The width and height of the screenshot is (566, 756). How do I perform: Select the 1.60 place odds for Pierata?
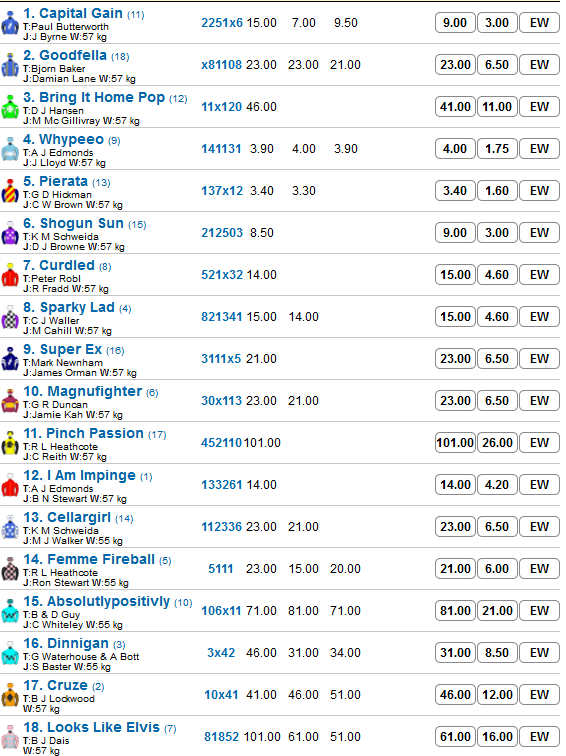point(497,190)
